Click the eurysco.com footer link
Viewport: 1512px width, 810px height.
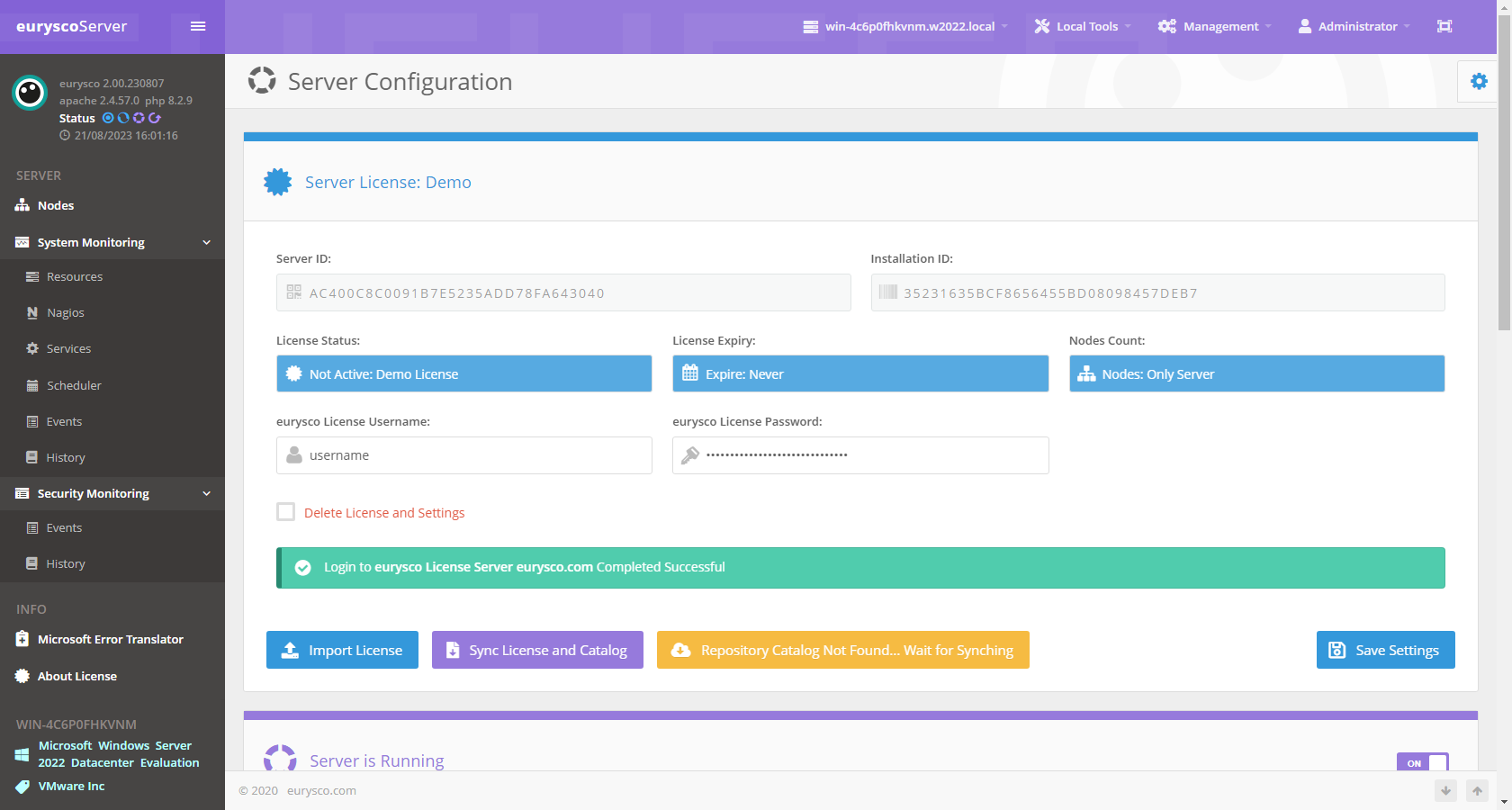point(321,791)
